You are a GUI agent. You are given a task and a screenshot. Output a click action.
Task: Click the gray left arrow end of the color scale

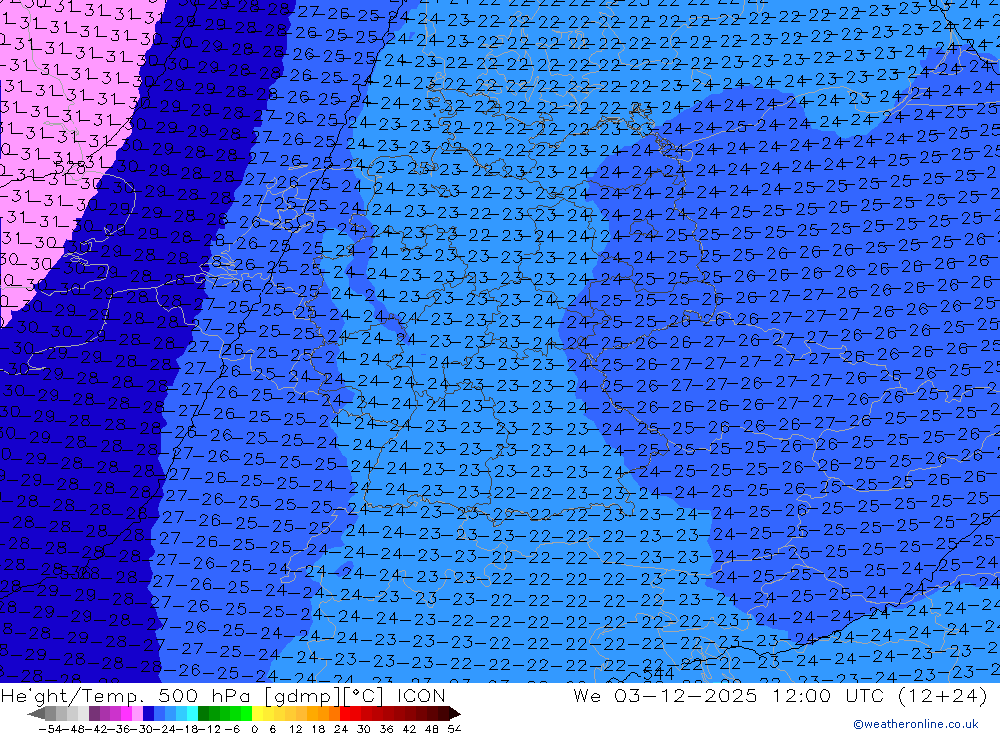(36, 713)
